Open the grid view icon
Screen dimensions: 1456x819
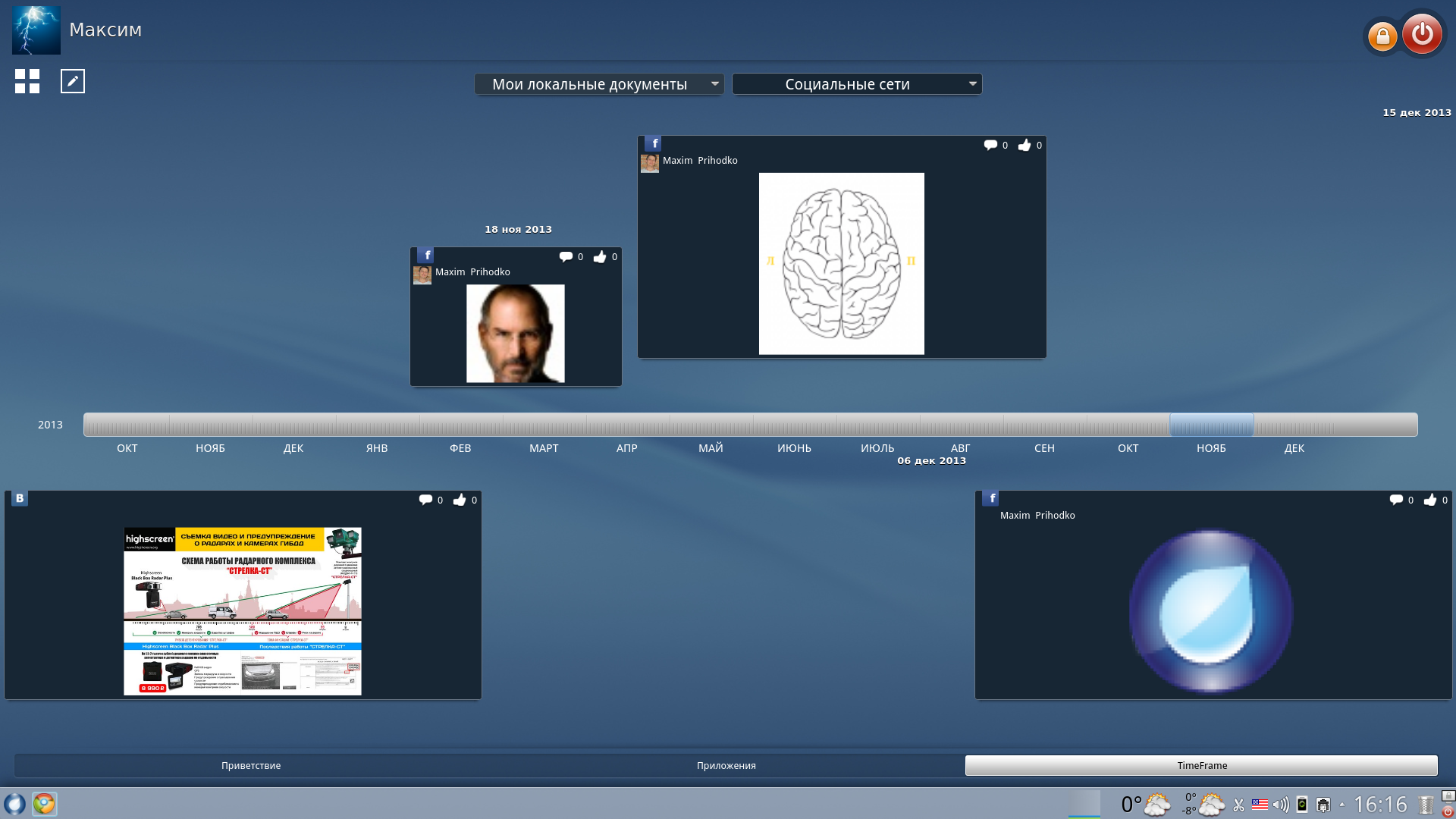click(x=27, y=81)
